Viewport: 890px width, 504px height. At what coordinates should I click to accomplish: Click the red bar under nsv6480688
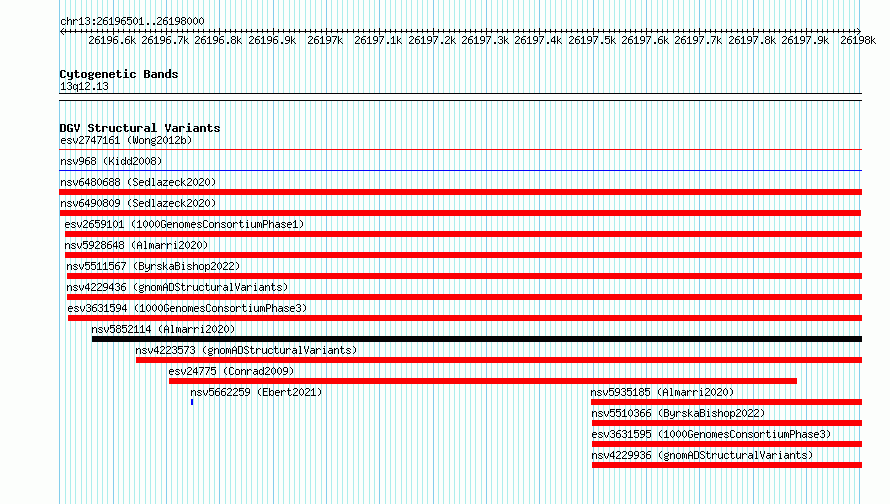pos(460,192)
